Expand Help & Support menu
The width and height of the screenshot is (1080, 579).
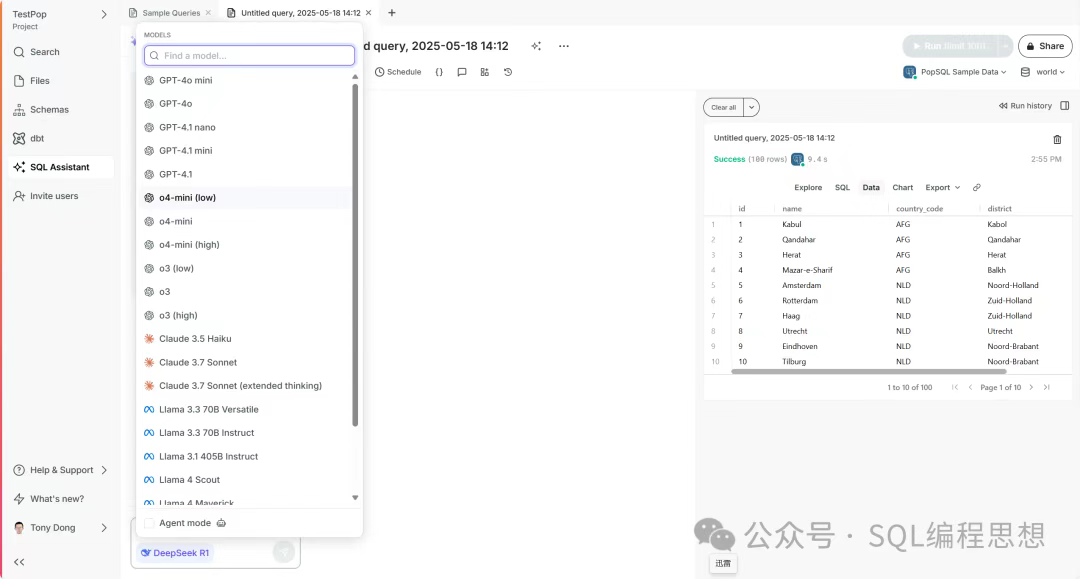[x=61, y=470]
